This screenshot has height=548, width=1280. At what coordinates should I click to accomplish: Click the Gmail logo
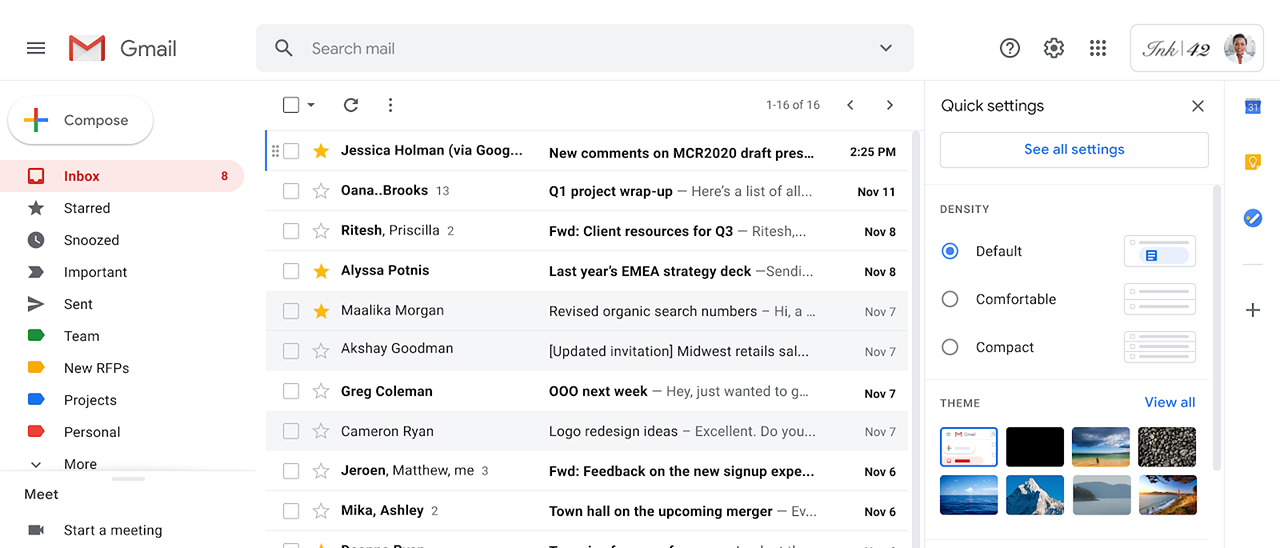tap(123, 48)
